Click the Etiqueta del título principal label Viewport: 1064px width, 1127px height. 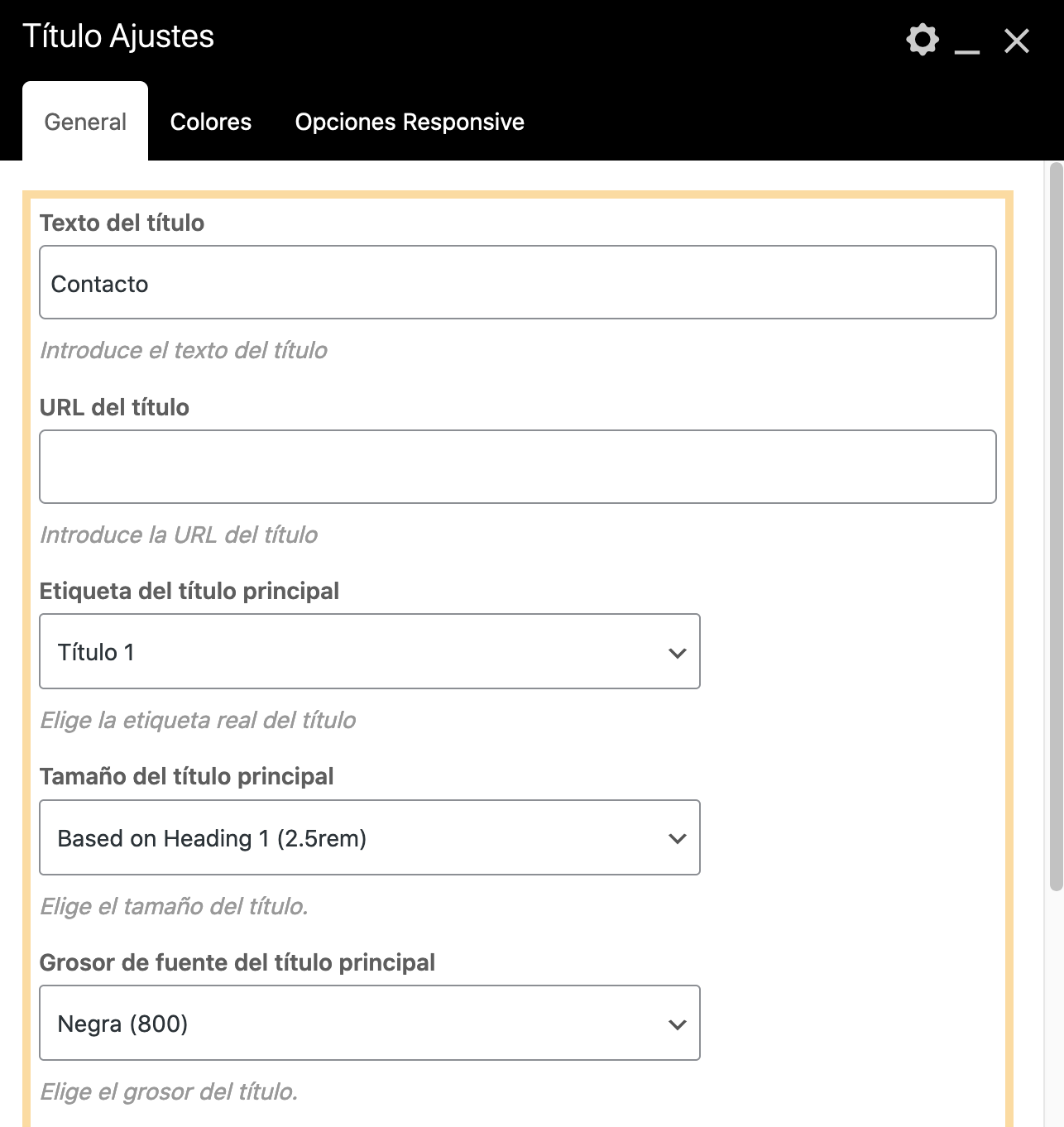[x=189, y=591]
